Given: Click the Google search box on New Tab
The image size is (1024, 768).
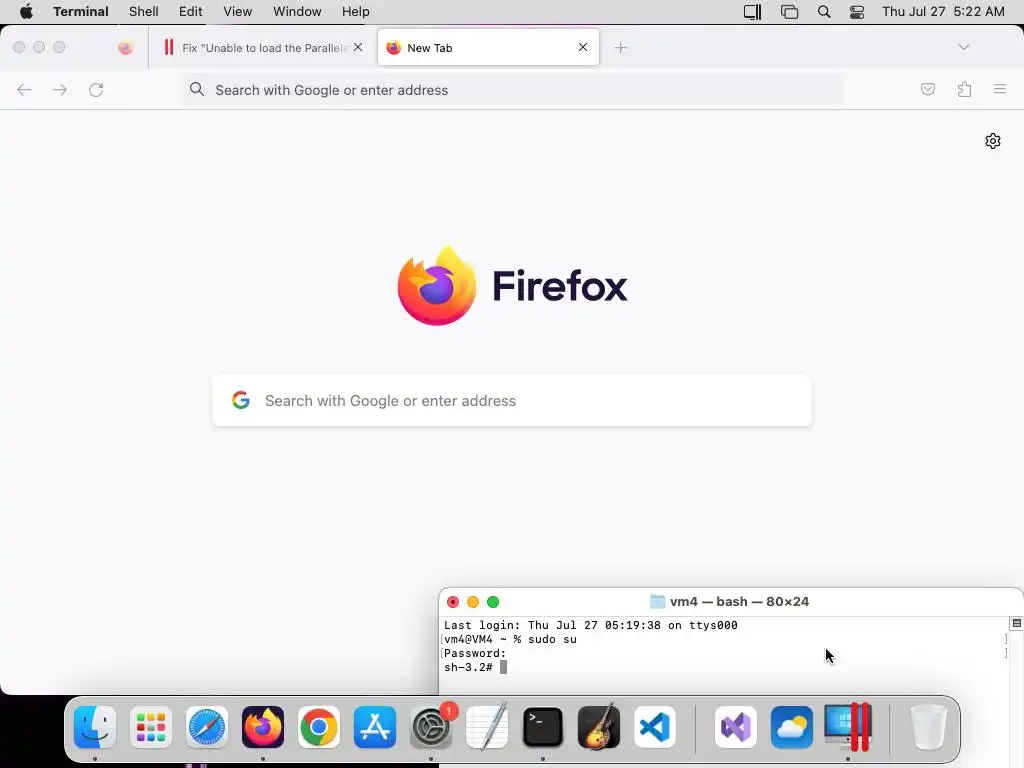Looking at the screenshot, I should [512, 400].
